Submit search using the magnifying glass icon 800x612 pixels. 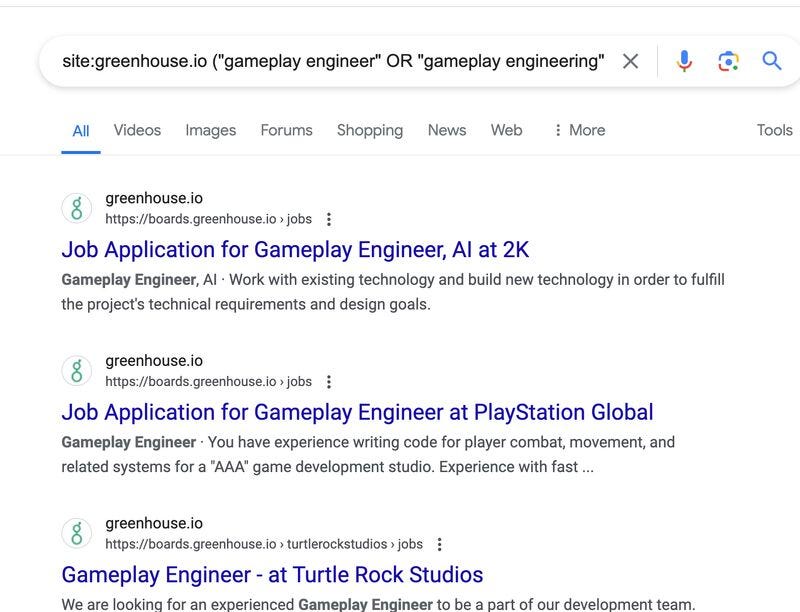click(x=772, y=61)
